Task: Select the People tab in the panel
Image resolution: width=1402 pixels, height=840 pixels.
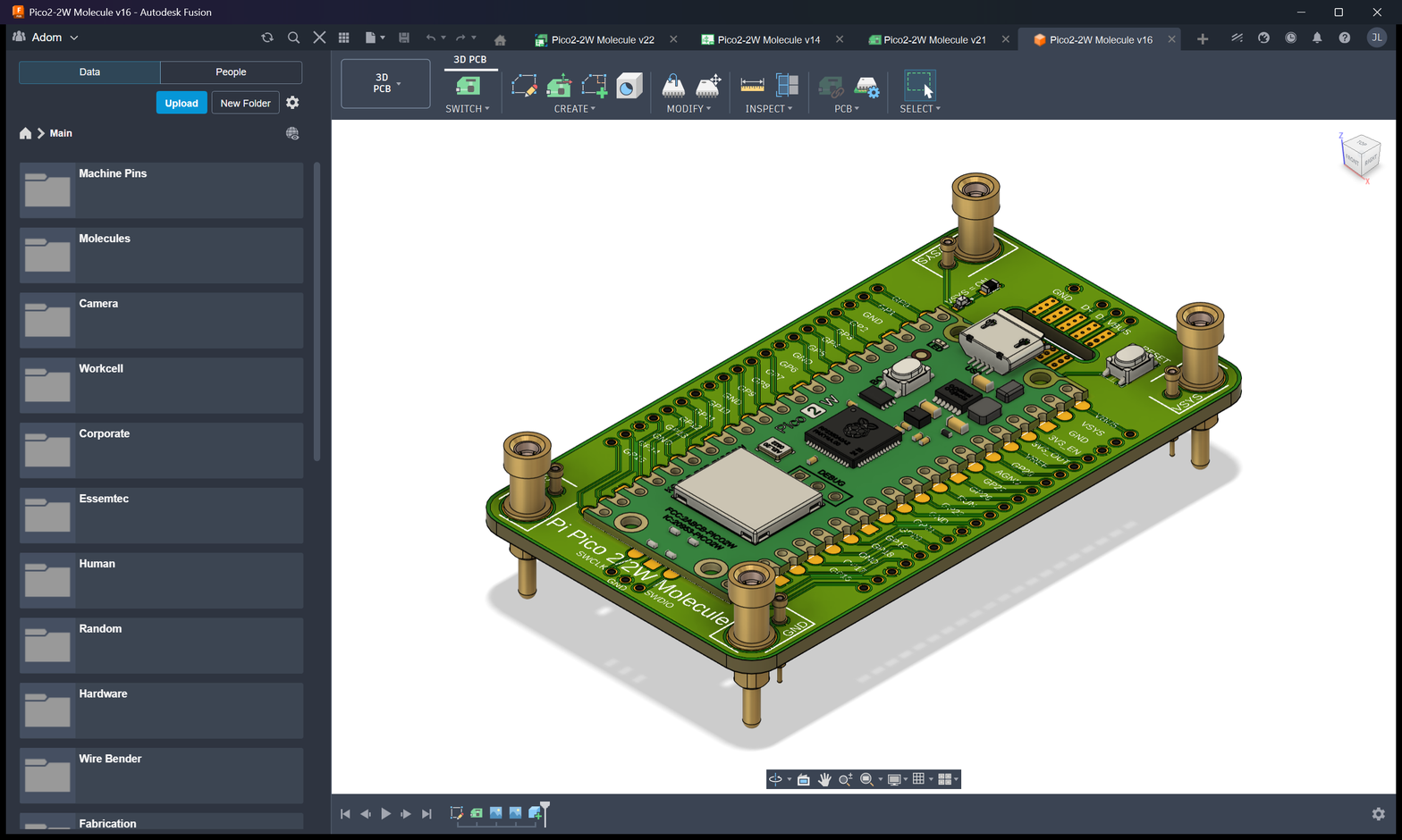Action: (x=231, y=72)
